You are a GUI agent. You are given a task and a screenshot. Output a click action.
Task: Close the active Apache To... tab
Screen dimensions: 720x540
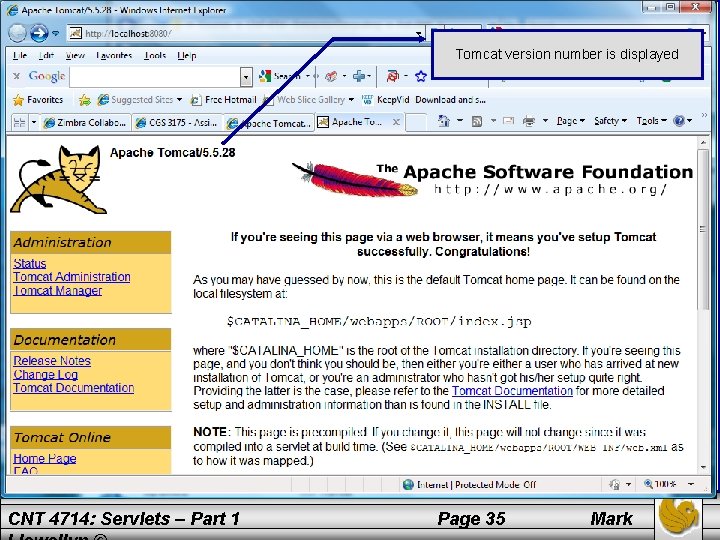pos(396,122)
